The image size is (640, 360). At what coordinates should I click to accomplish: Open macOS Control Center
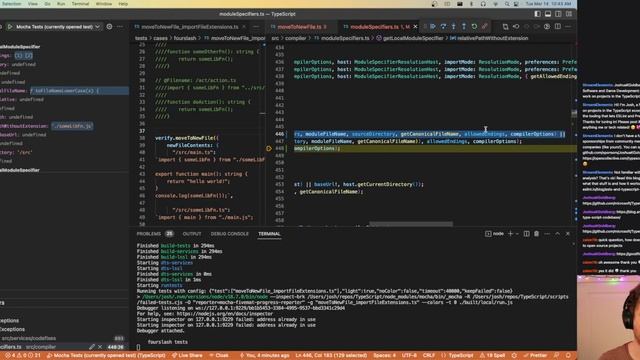click(x=516, y=4)
